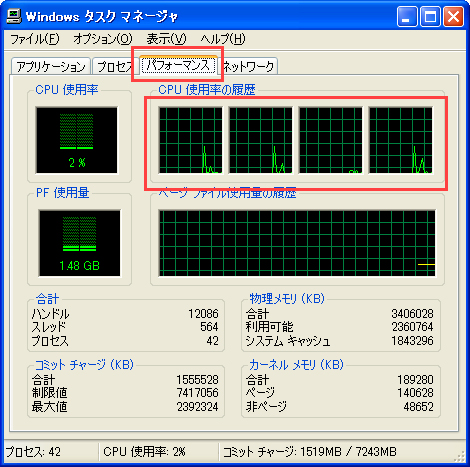Switch to the アプリケーション tab
This screenshot has height=467, width=470.
(x=51, y=66)
